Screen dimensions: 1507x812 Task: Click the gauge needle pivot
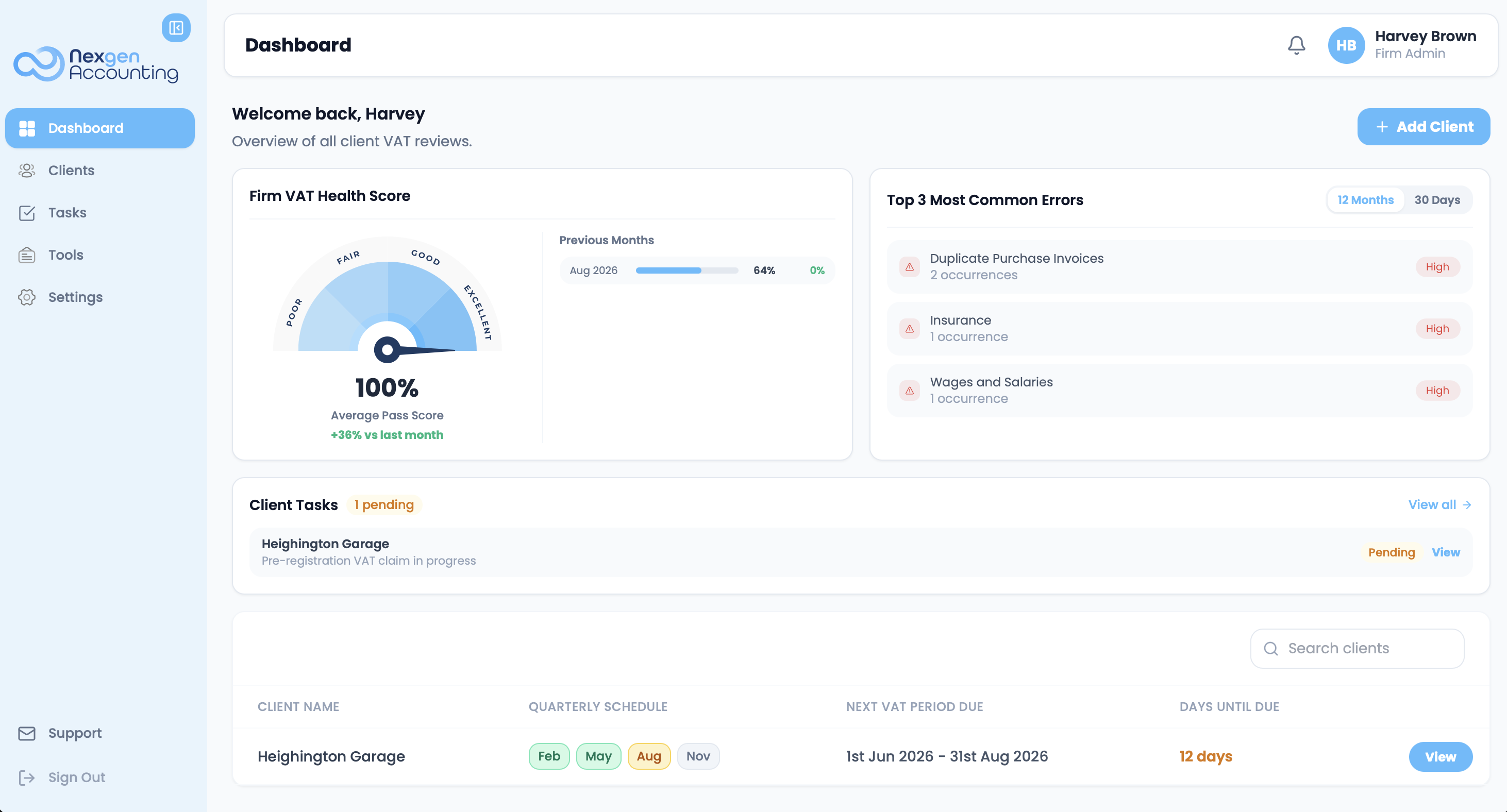click(387, 350)
